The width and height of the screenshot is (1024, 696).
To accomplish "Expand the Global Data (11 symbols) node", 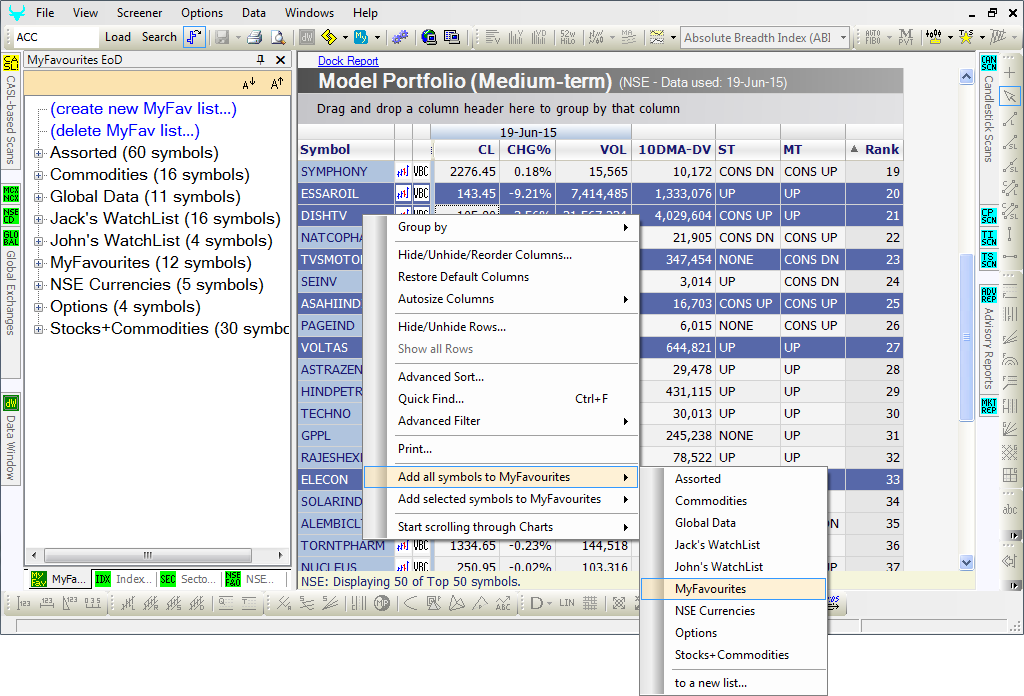I will click(39, 197).
